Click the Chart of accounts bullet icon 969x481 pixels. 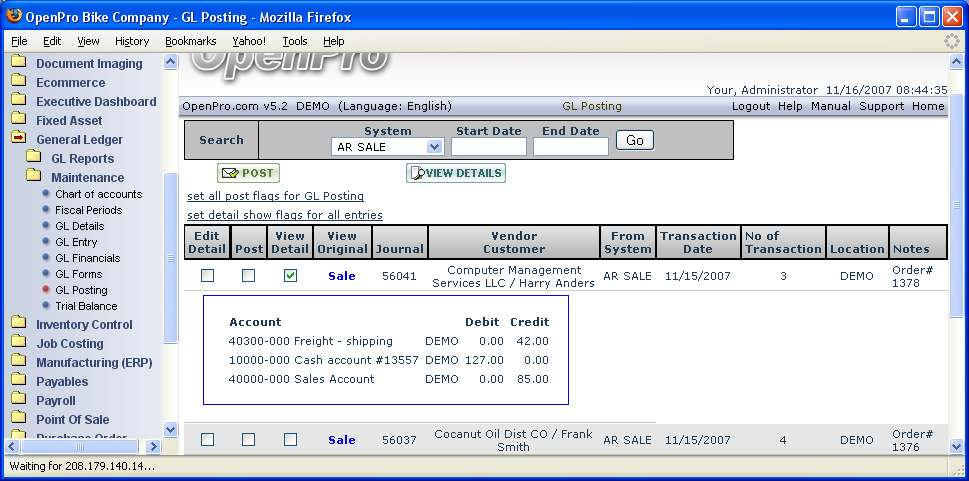pos(46,194)
